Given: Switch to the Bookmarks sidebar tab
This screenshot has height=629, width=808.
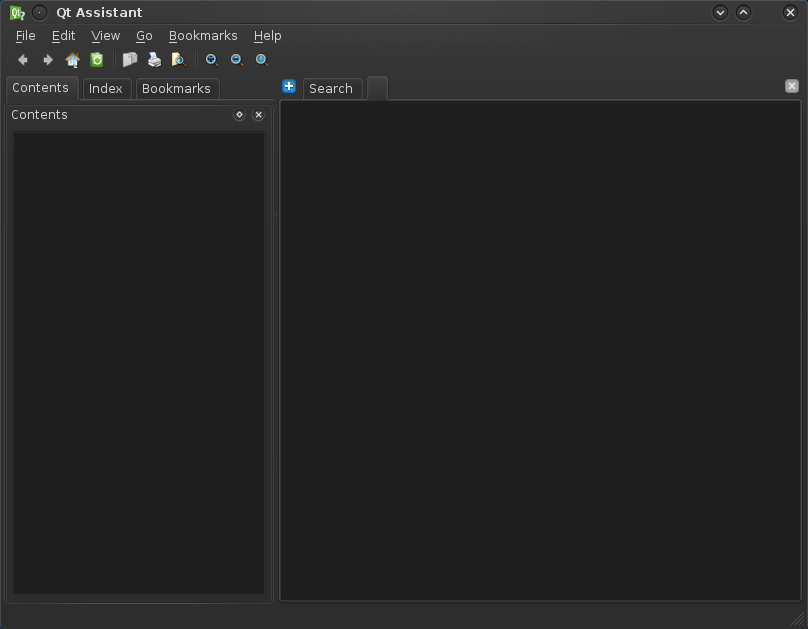Looking at the screenshot, I should [x=176, y=89].
